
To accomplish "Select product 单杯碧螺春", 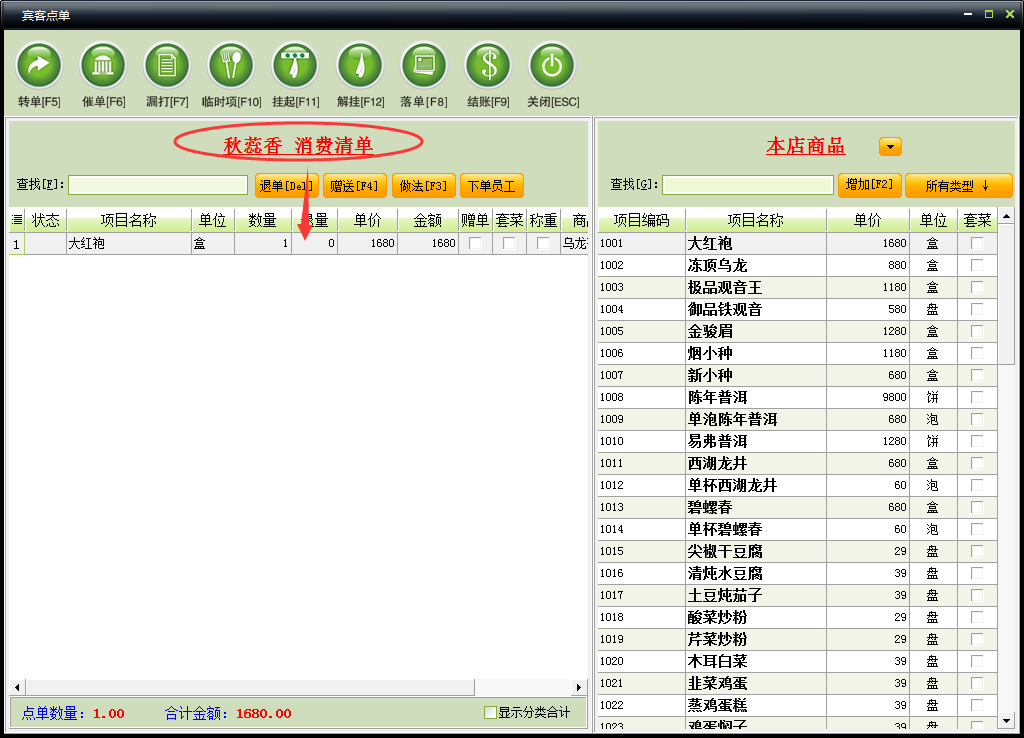I will (x=797, y=529).
